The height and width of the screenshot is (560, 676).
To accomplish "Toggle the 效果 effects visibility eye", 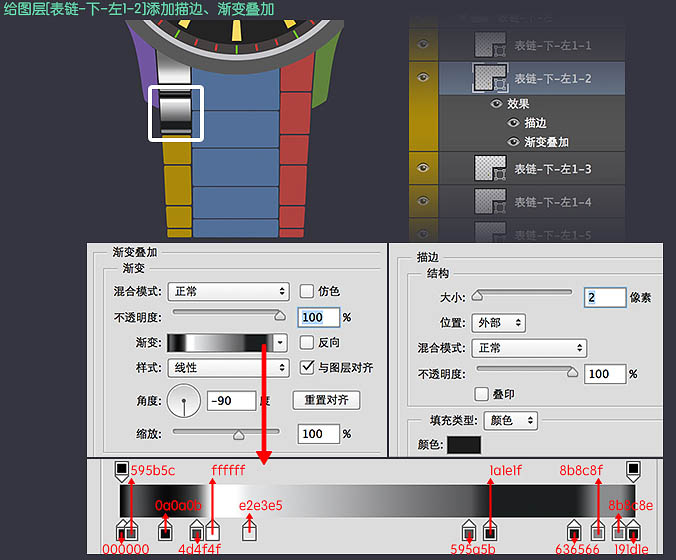I will click(x=497, y=103).
